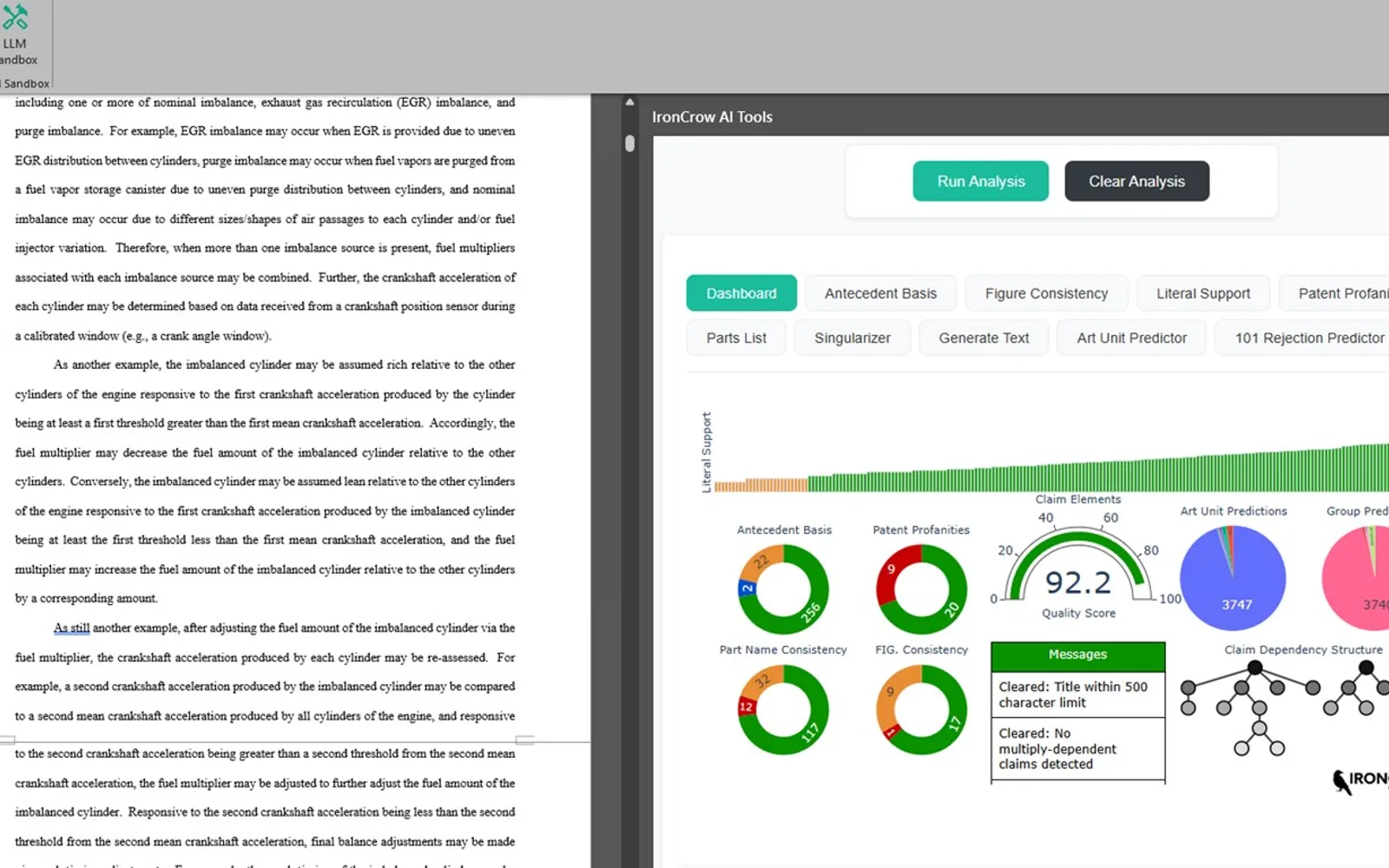
Task: Click 'As still' underlined text in document
Action: (71, 628)
